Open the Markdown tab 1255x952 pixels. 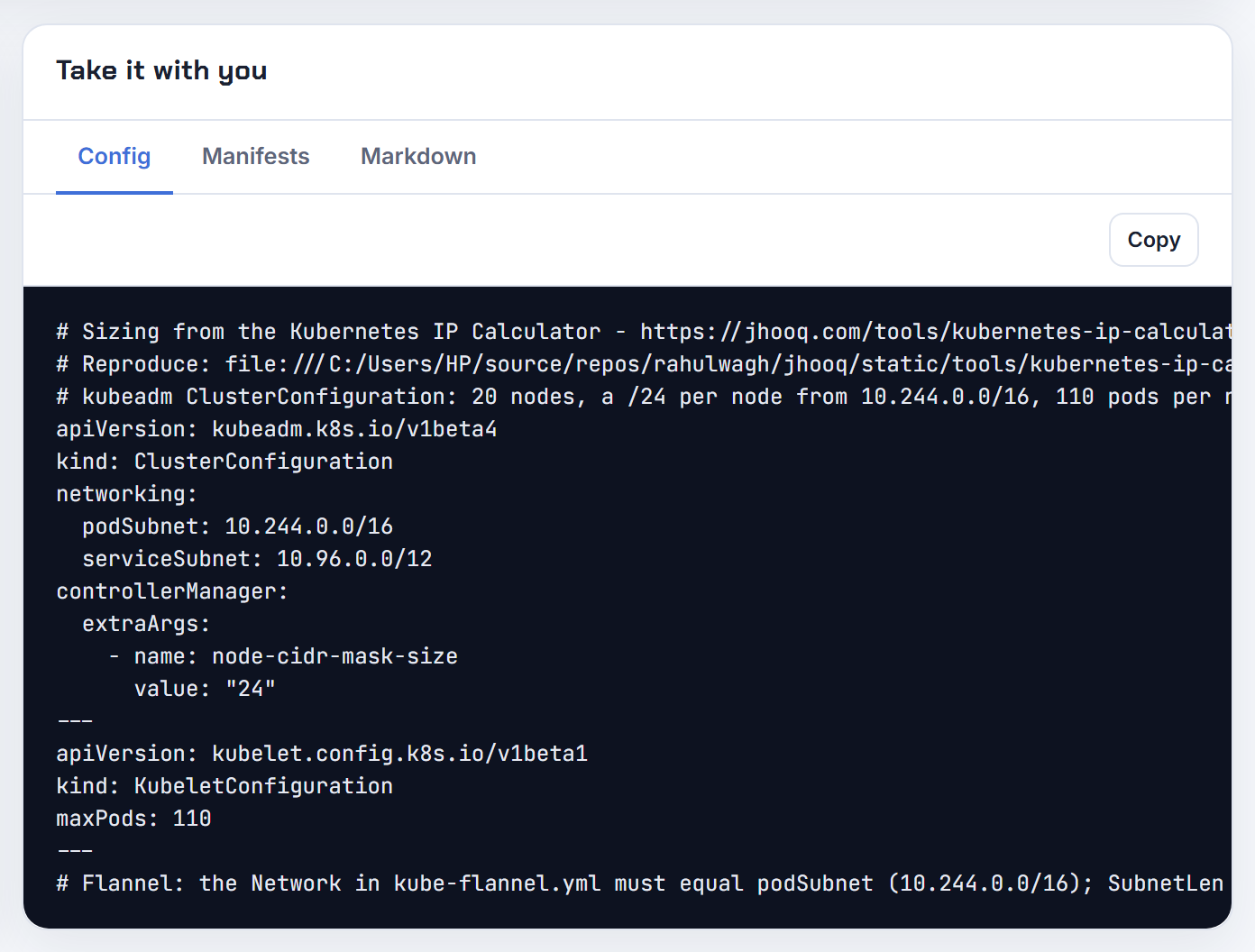coord(418,157)
